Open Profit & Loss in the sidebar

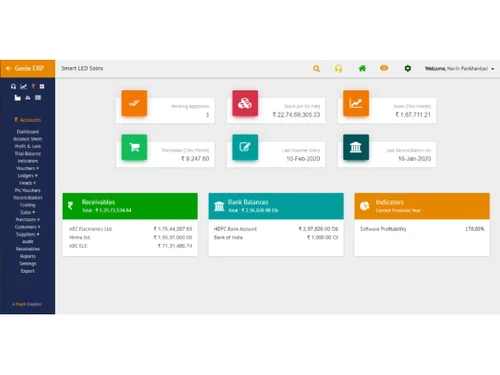(28, 146)
